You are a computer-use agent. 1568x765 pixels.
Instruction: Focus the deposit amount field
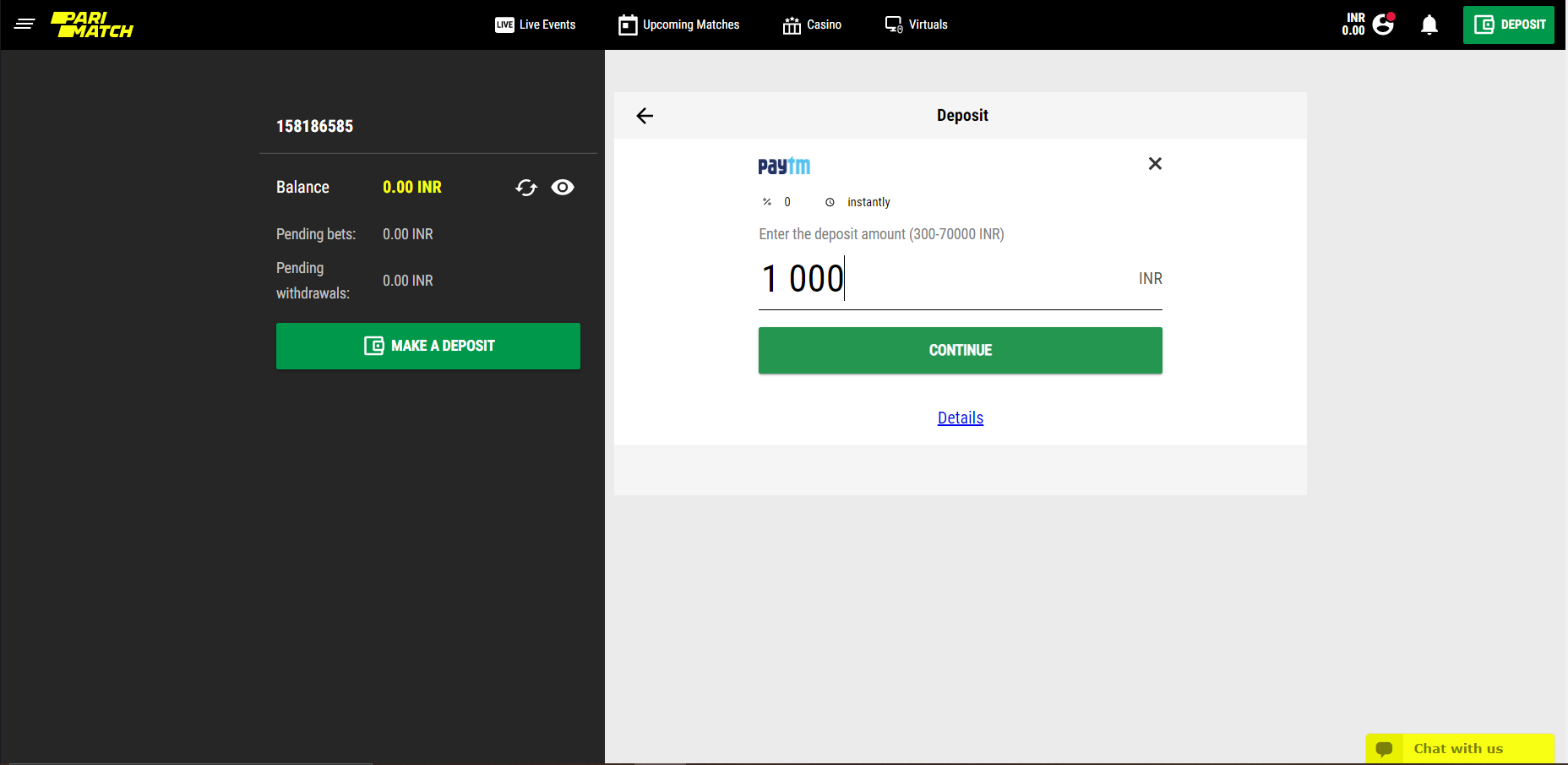(961, 279)
